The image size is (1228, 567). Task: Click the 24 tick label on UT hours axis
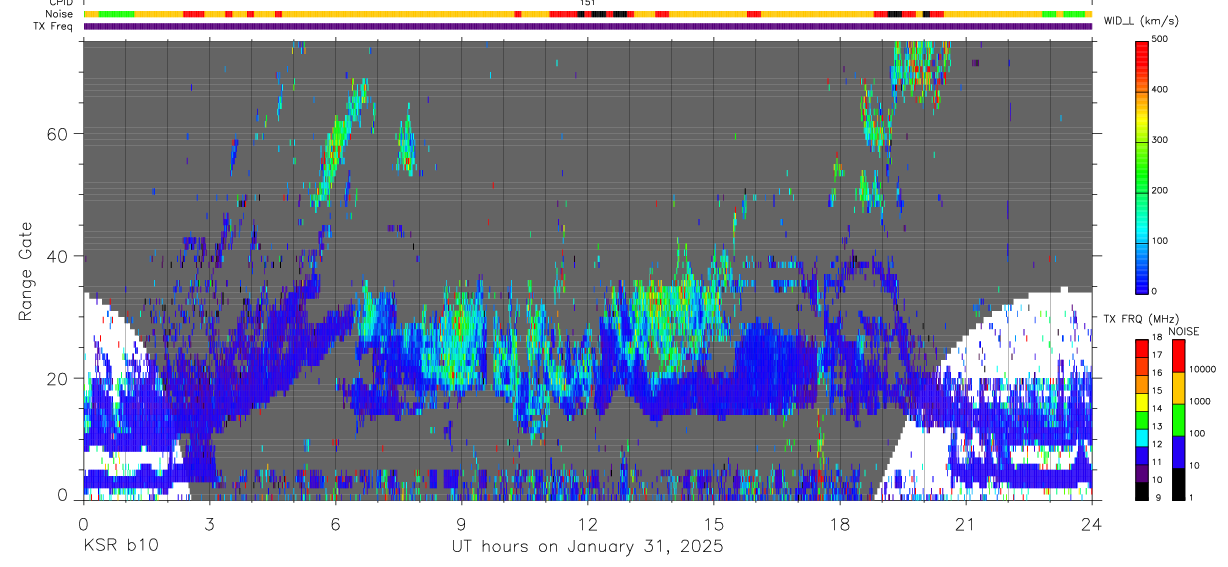click(1092, 525)
